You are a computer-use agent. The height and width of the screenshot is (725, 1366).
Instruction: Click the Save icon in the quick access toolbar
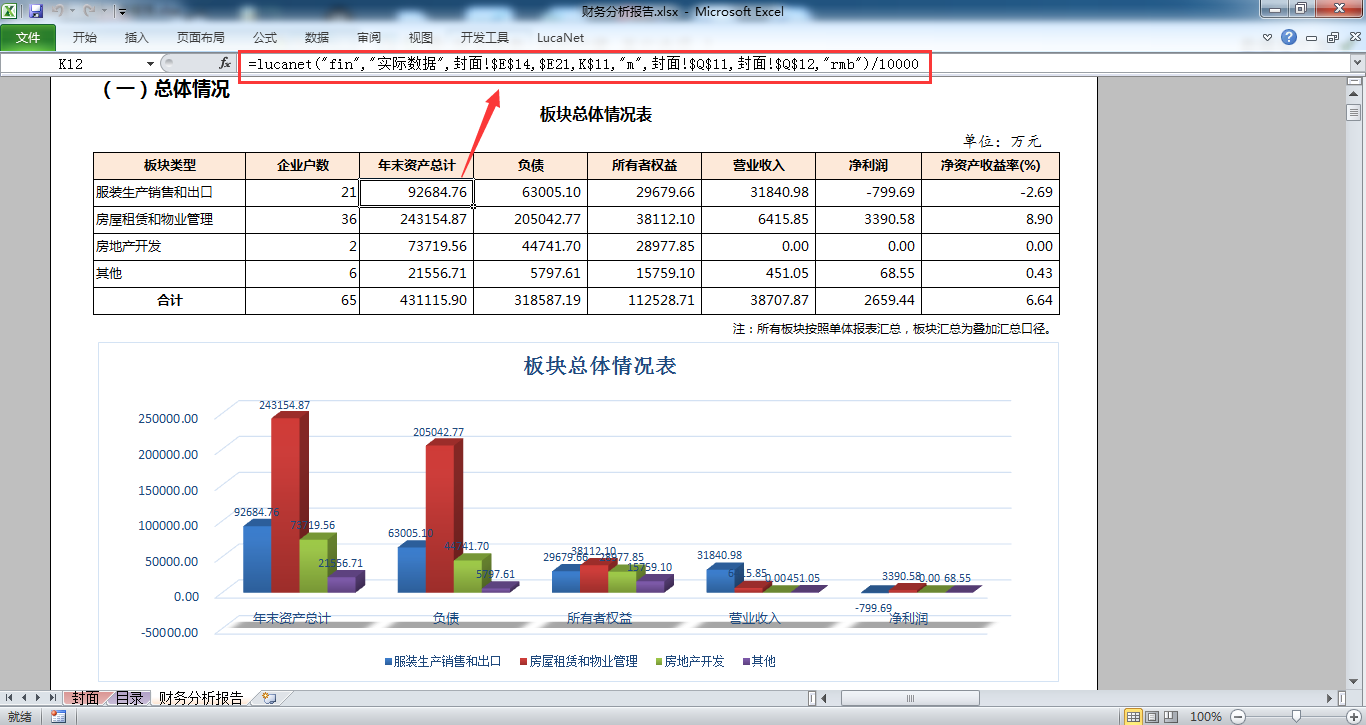coord(36,12)
